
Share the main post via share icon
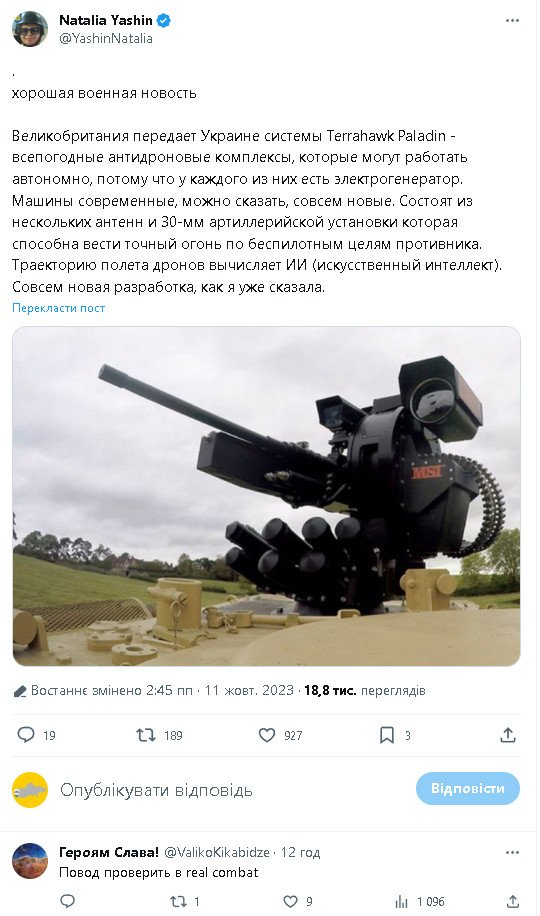pos(508,735)
